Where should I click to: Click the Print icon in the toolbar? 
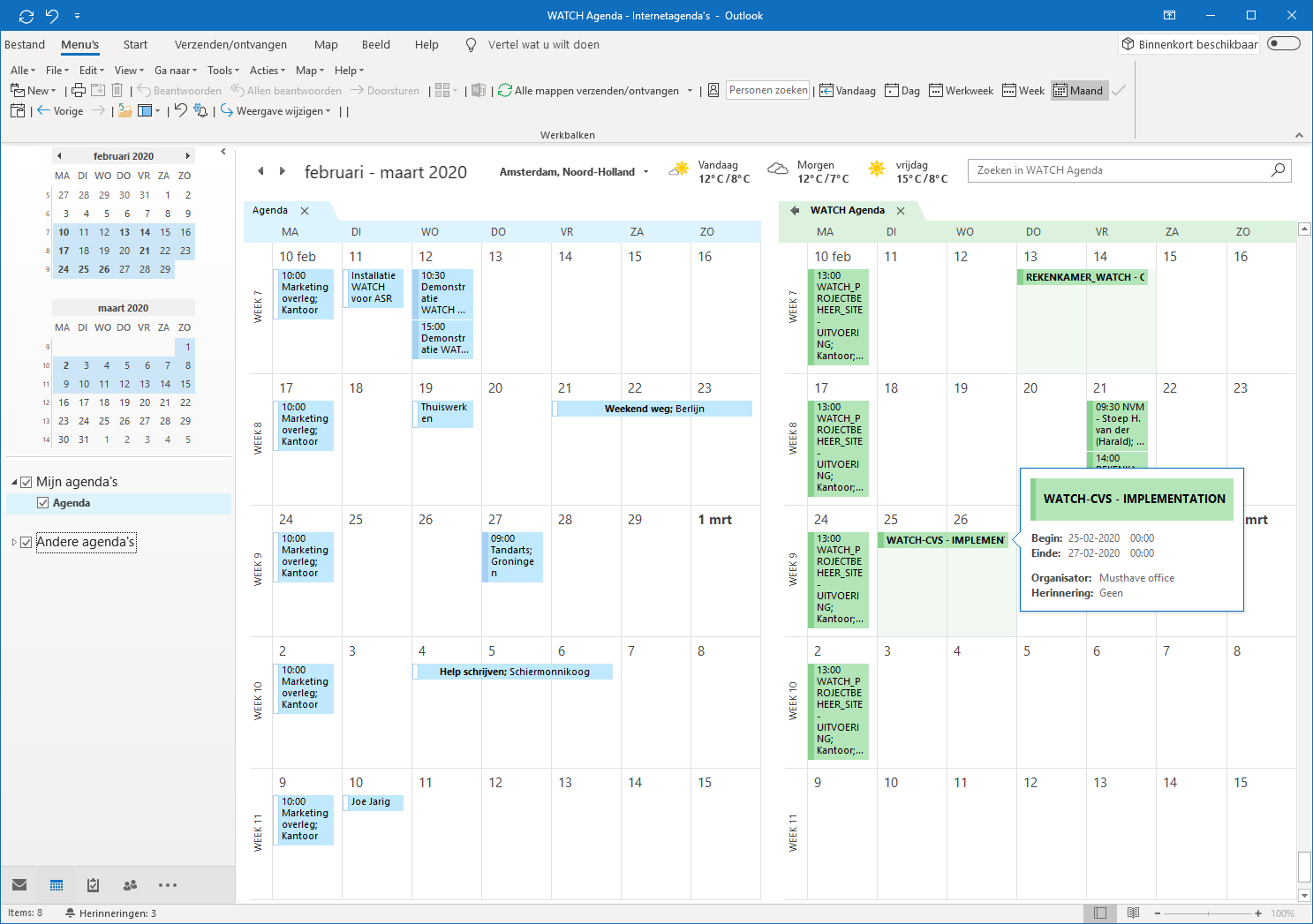(78, 90)
